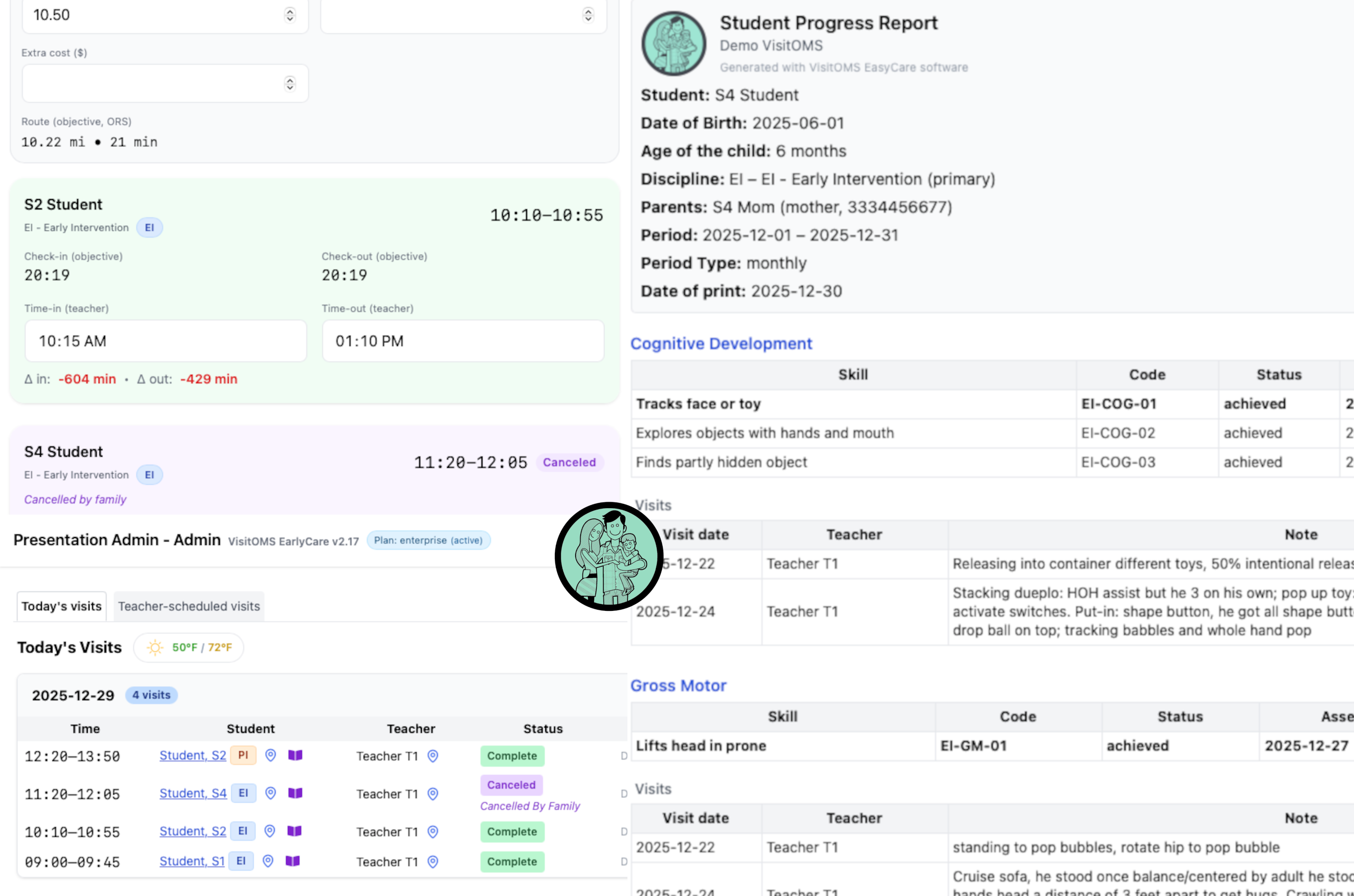
Task: Click the EI badge next to Student, S4
Action: [x=243, y=793]
